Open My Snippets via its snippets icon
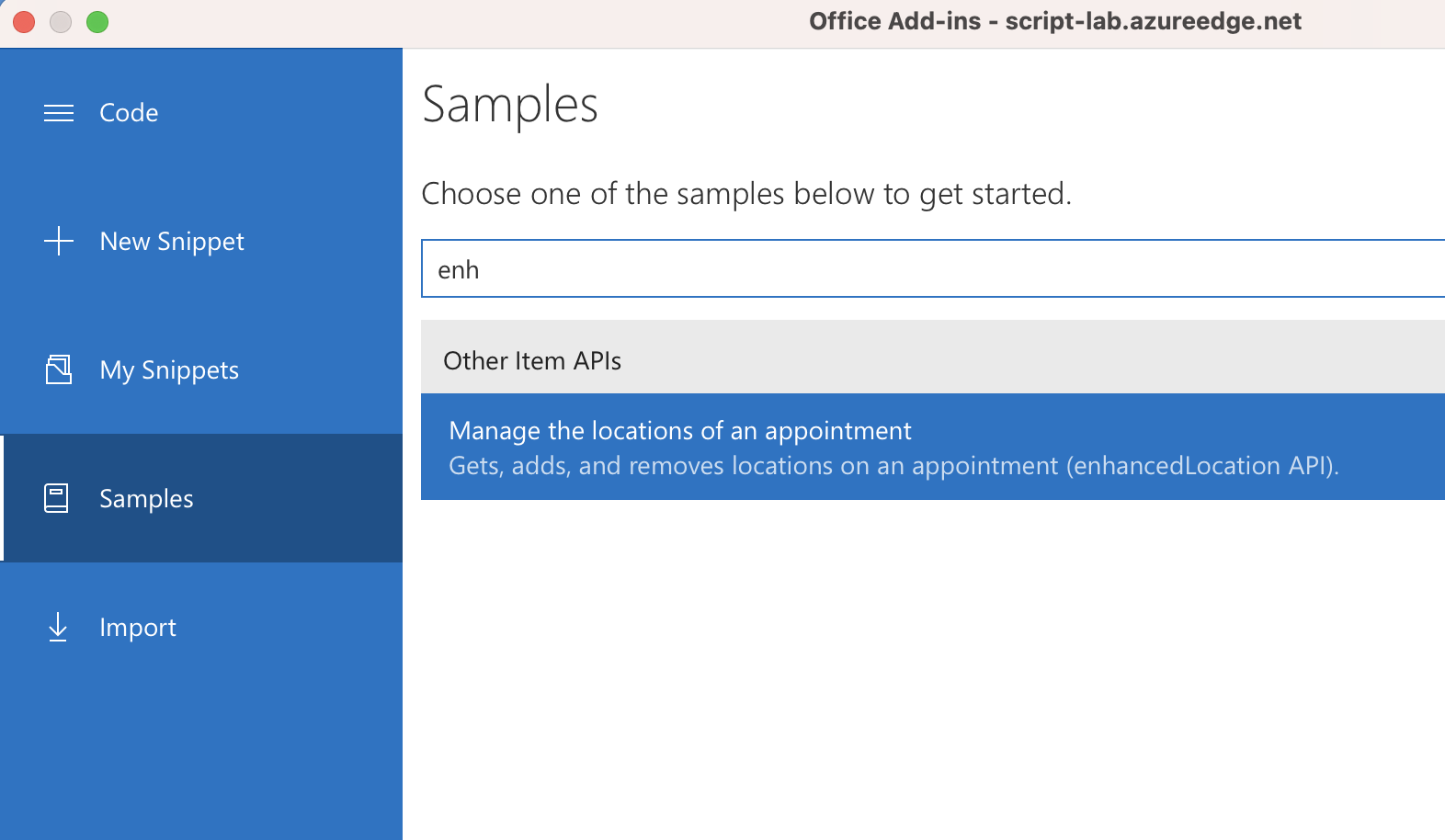Viewport: 1445px width, 840px height. tap(58, 369)
